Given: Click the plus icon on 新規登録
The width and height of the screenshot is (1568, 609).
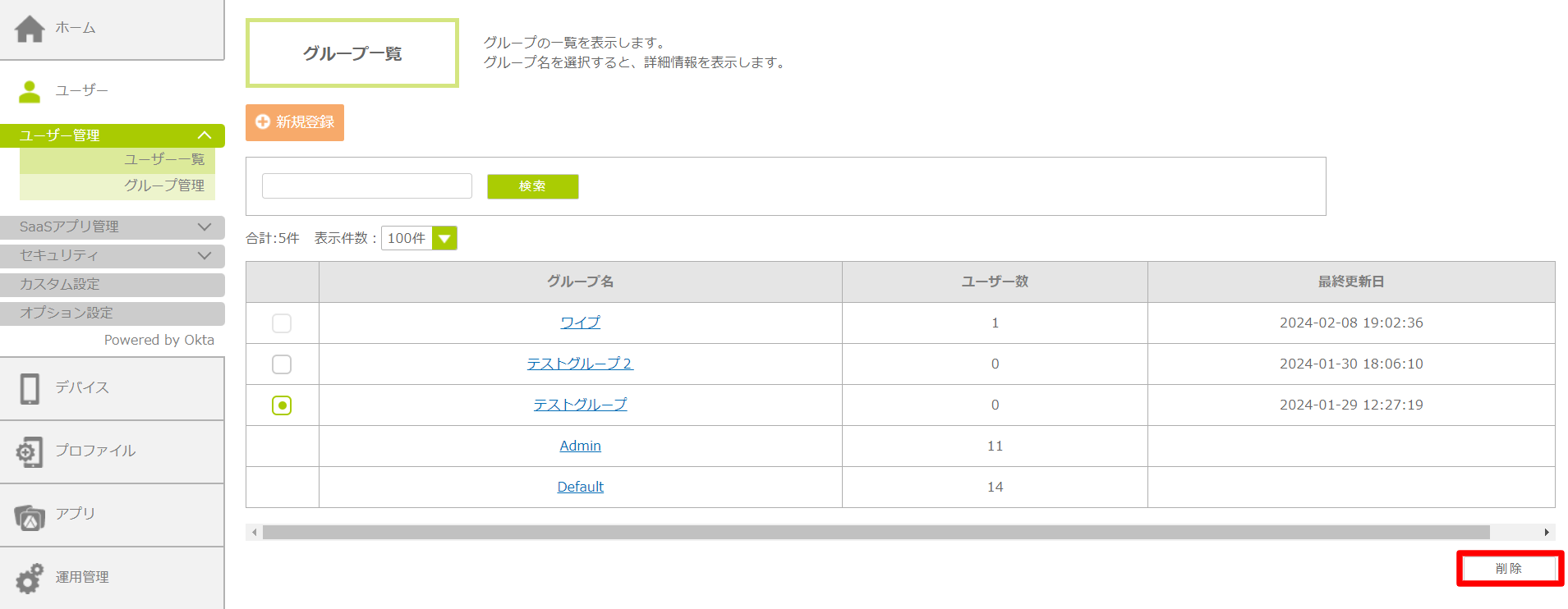Looking at the screenshot, I should (x=263, y=122).
